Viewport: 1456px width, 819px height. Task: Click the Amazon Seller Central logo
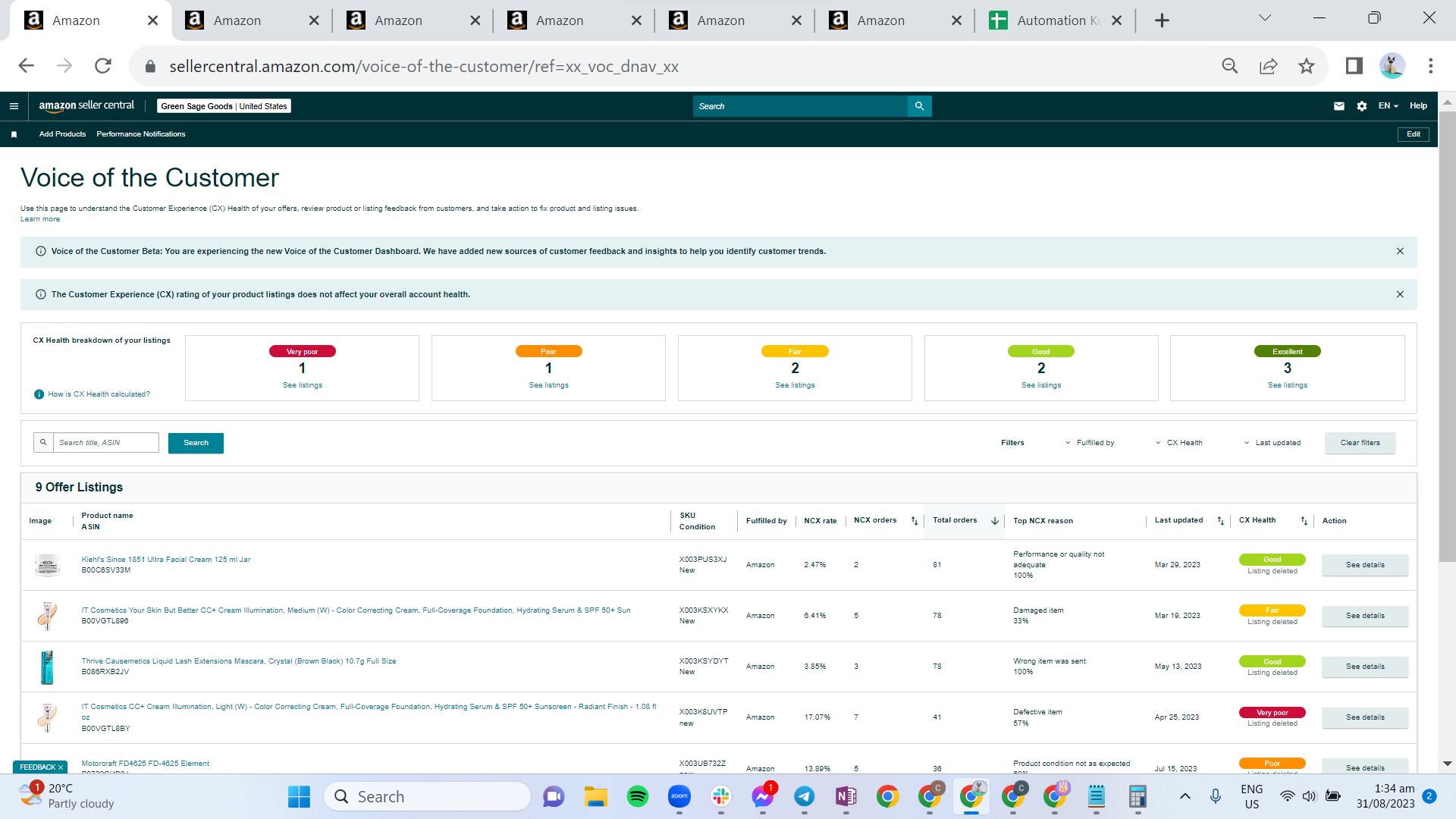point(86,106)
